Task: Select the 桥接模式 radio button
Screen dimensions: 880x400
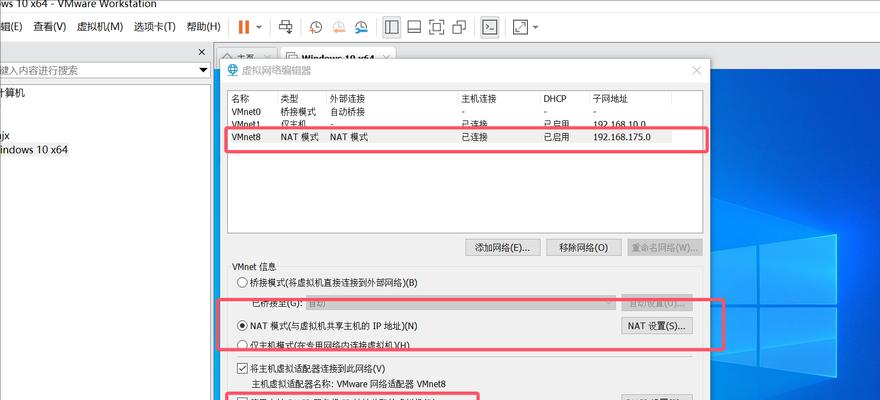Action: point(242,283)
